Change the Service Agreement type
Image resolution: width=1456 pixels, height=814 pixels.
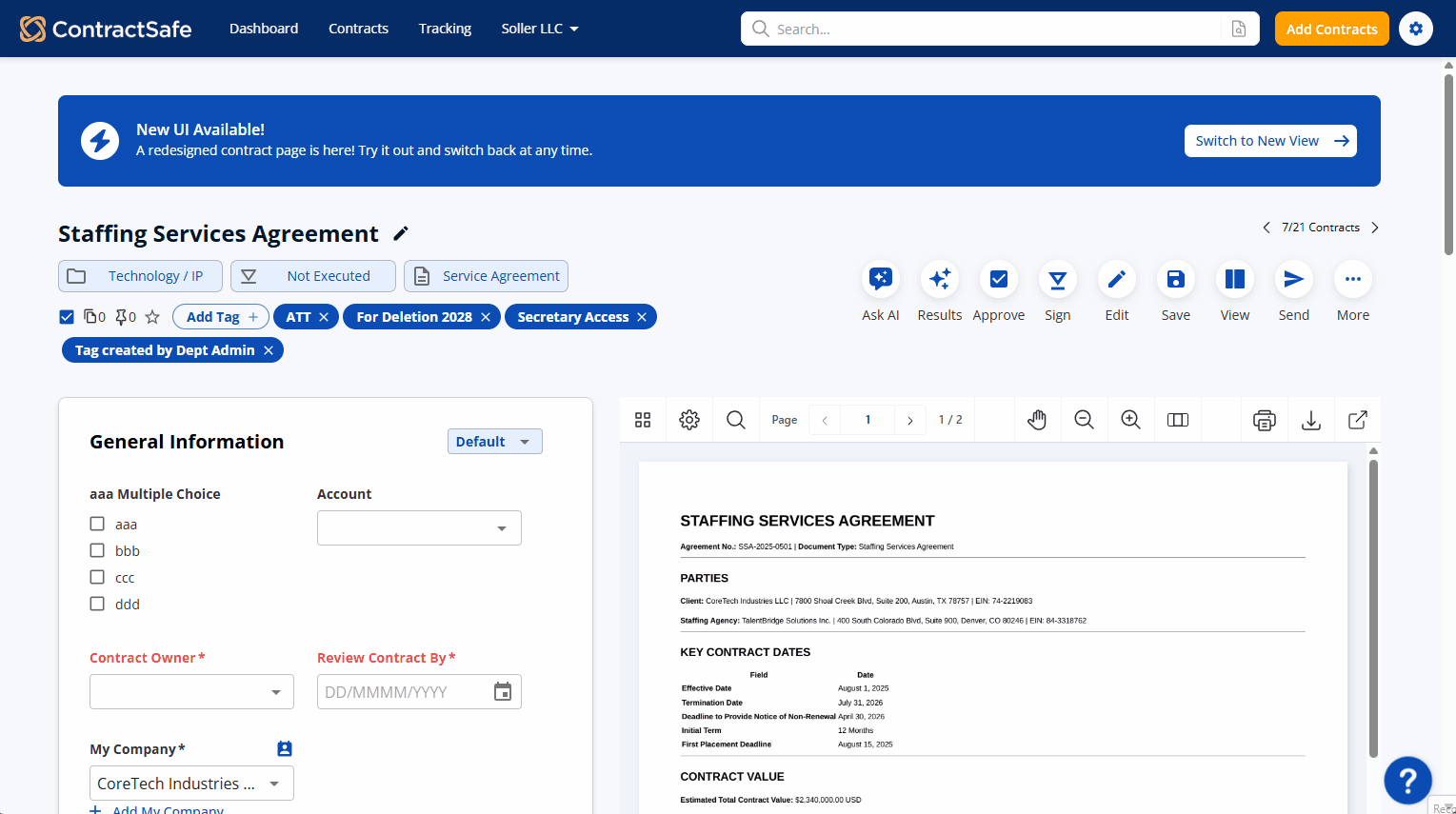[486, 276]
